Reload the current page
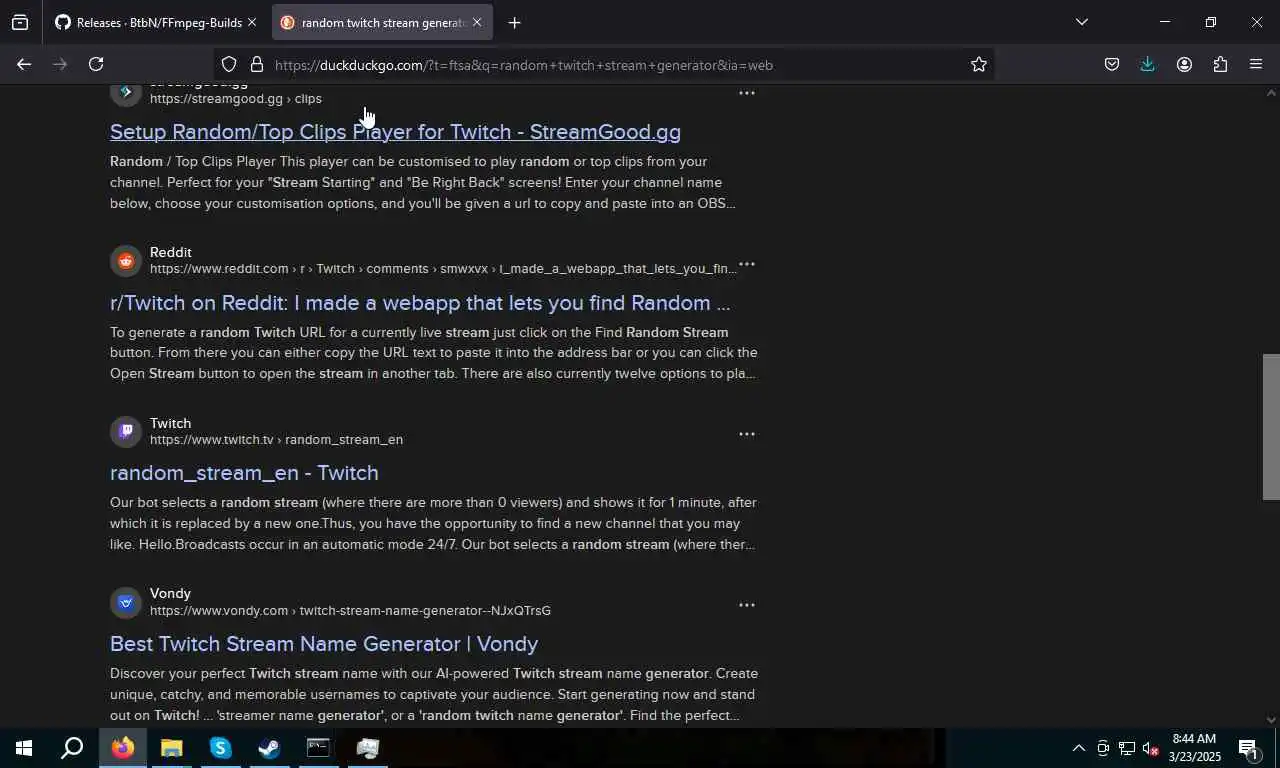 point(96,65)
